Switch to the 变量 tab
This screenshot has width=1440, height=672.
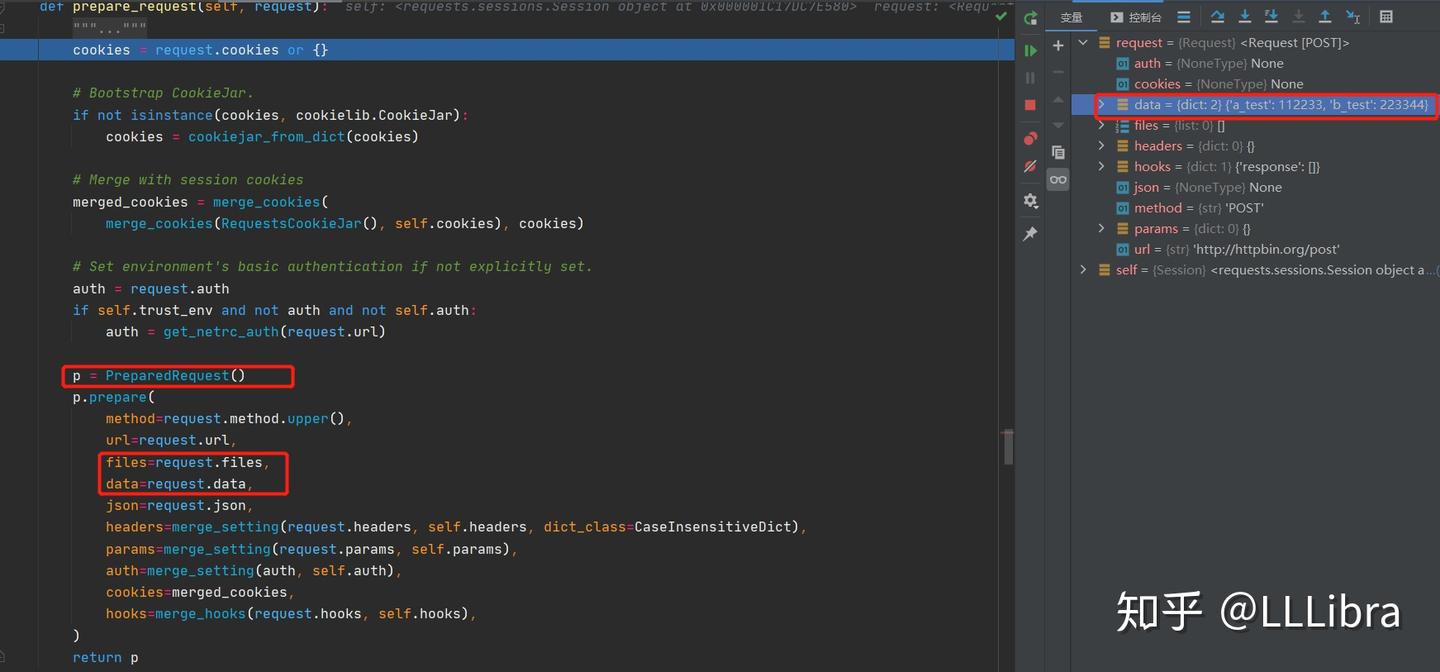coord(1071,17)
